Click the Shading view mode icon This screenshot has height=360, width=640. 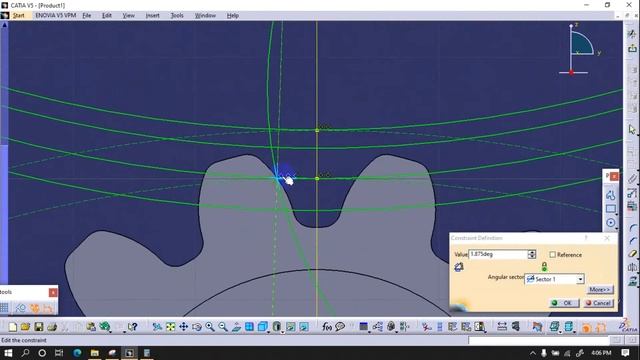(276, 327)
